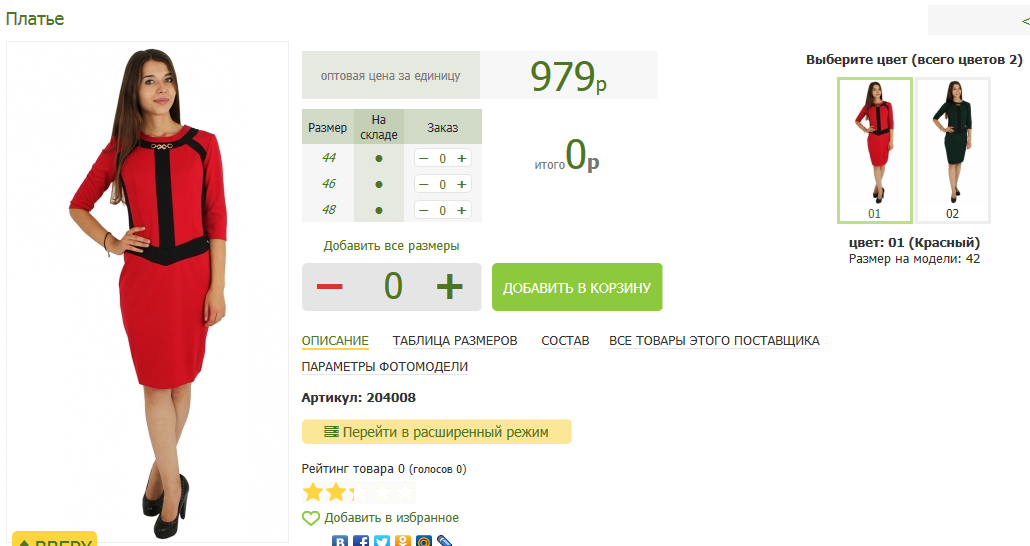Click the large green plus button
Image resolution: width=1030 pixels, height=546 pixels.
coord(449,286)
